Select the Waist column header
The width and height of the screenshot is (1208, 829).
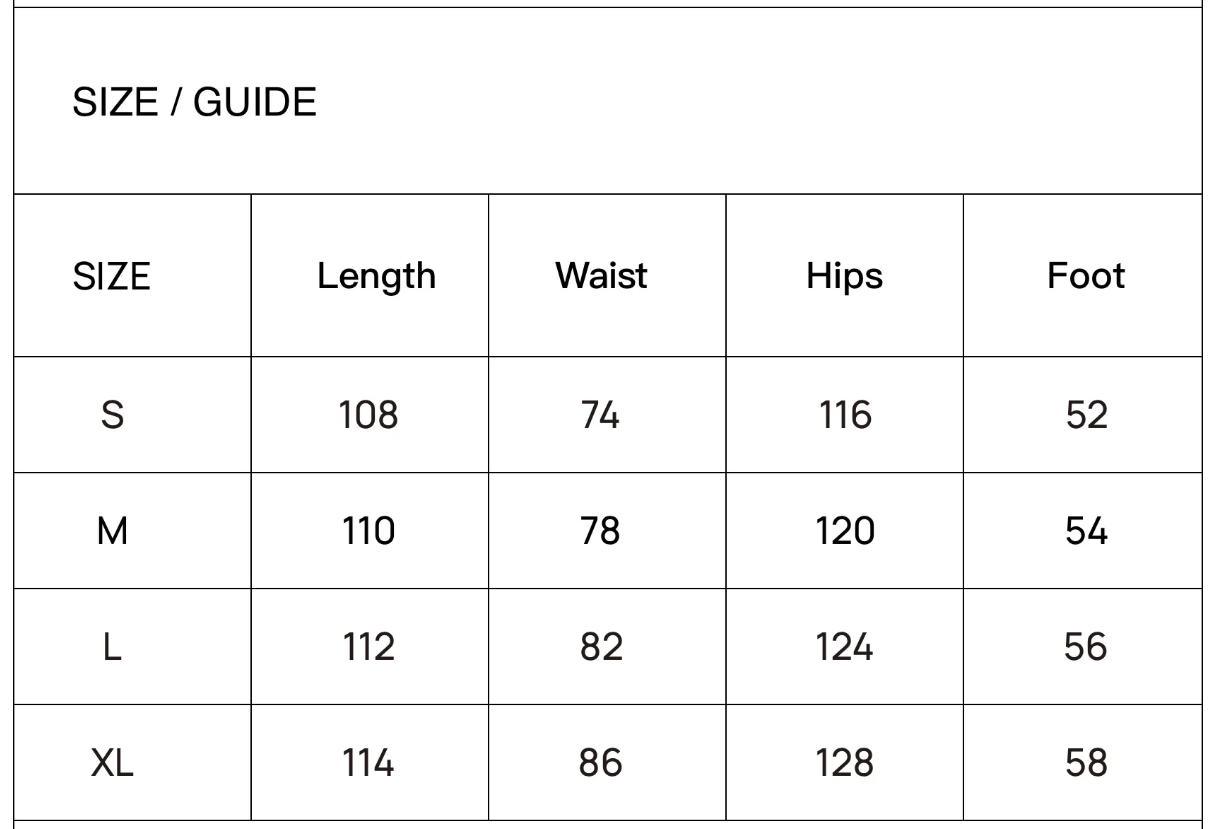[601, 275]
